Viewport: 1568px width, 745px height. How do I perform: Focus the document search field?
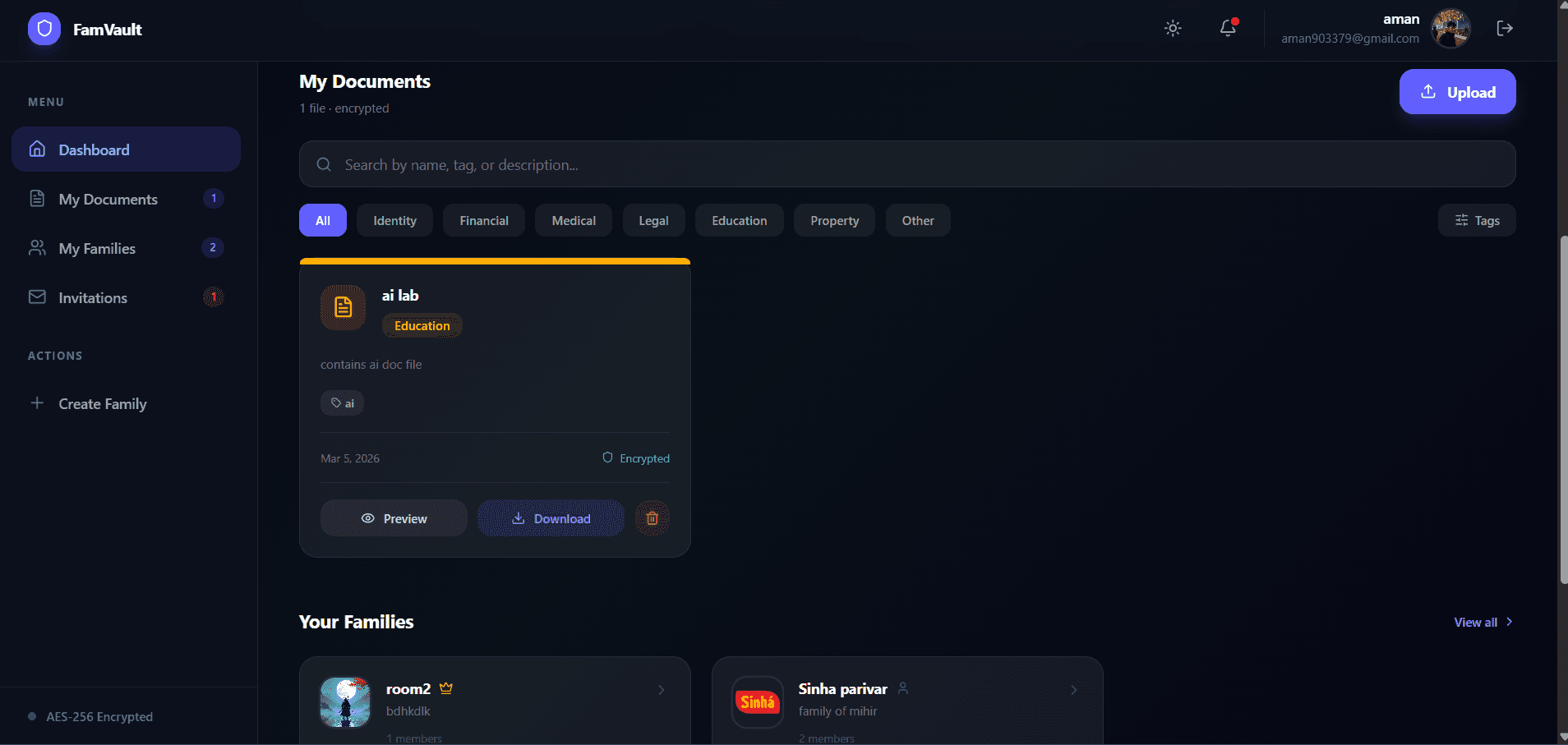pyautogui.click(x=907, y=164)
